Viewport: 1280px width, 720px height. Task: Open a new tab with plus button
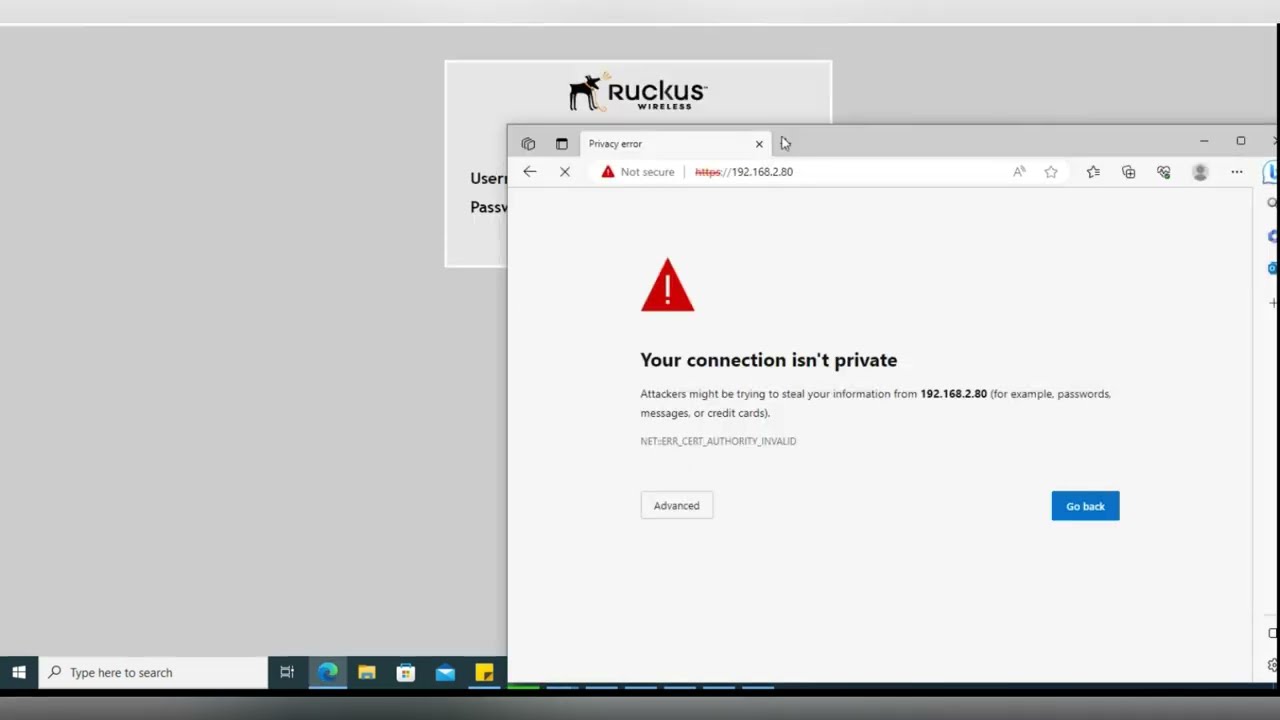(x=784, y=144)
